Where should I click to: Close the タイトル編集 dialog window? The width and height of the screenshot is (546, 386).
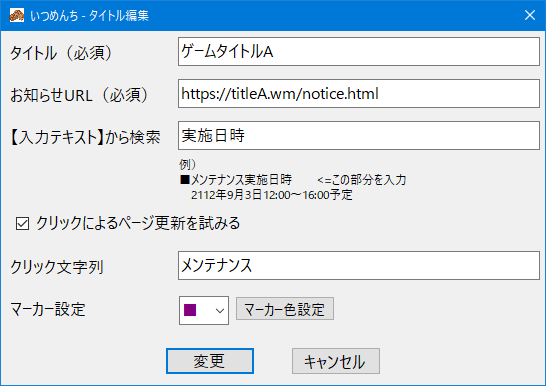click(x=530, y=15)
